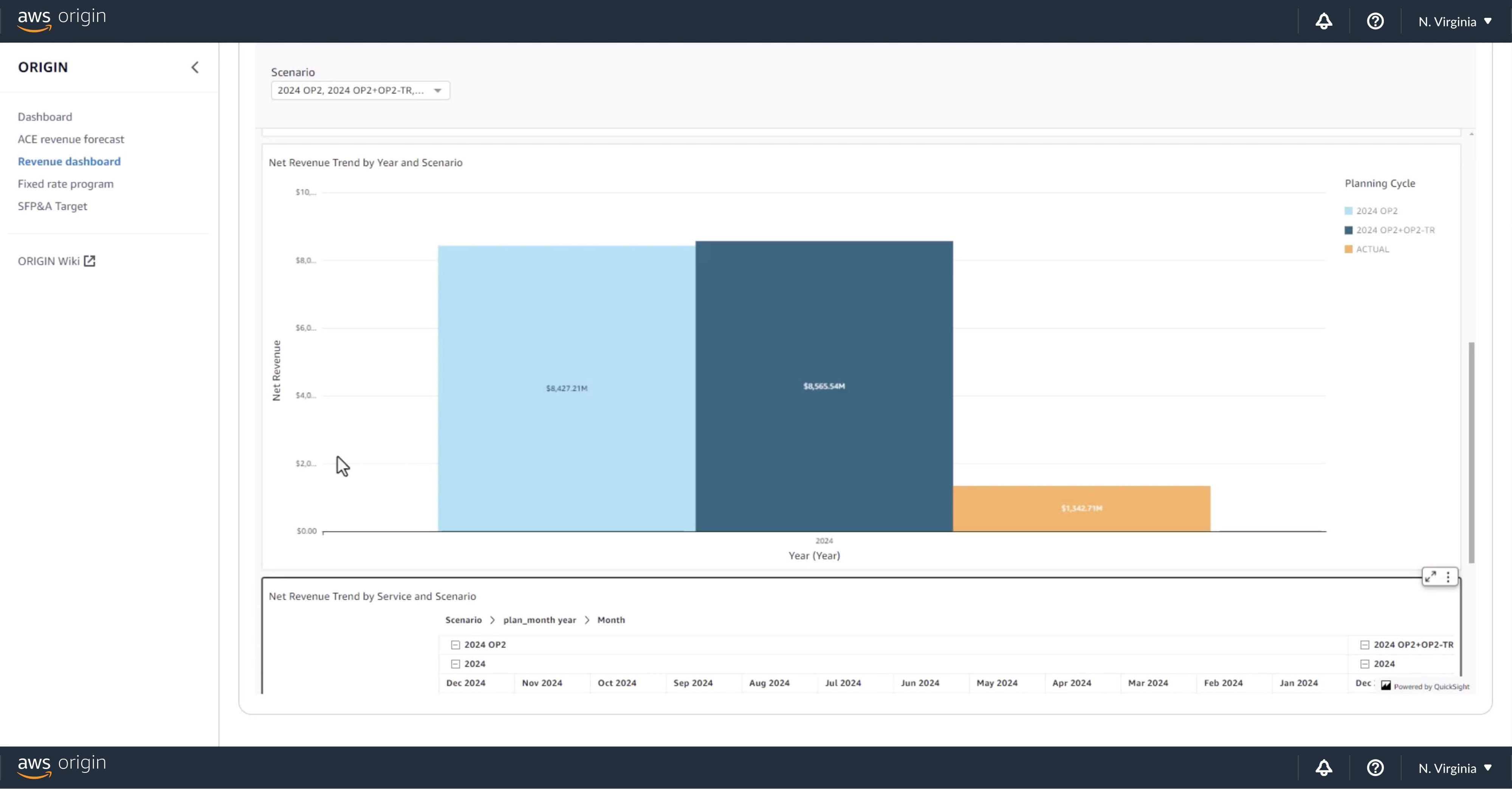
Task: Click the 2024 OP2+OP2-TR legend swatch
Action: (x=1349, y=230)
